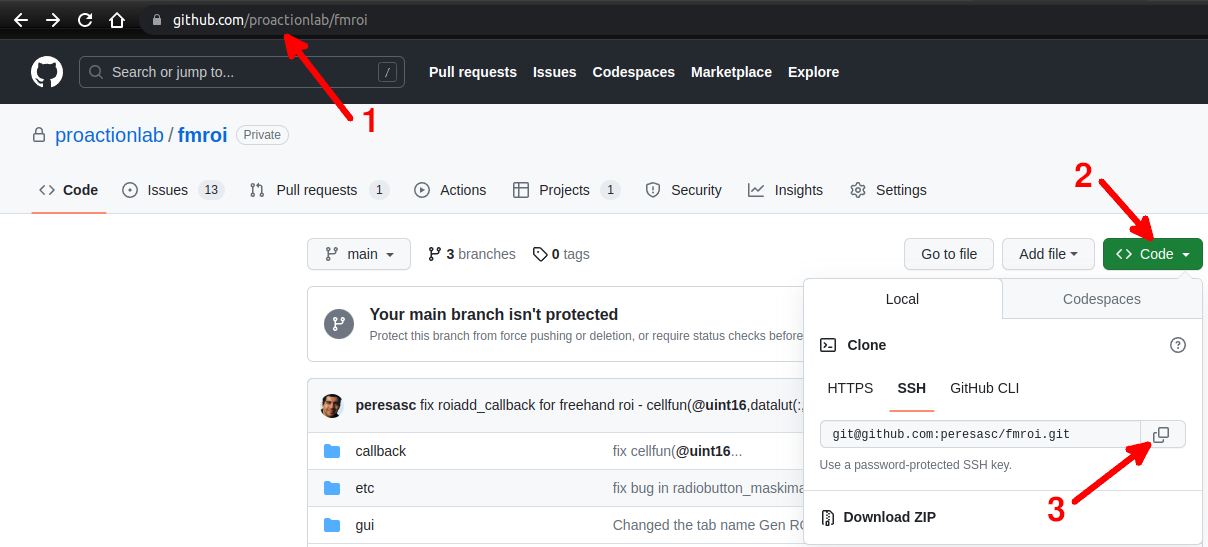Open GitHub home via Octocat logo

(47, 72)
